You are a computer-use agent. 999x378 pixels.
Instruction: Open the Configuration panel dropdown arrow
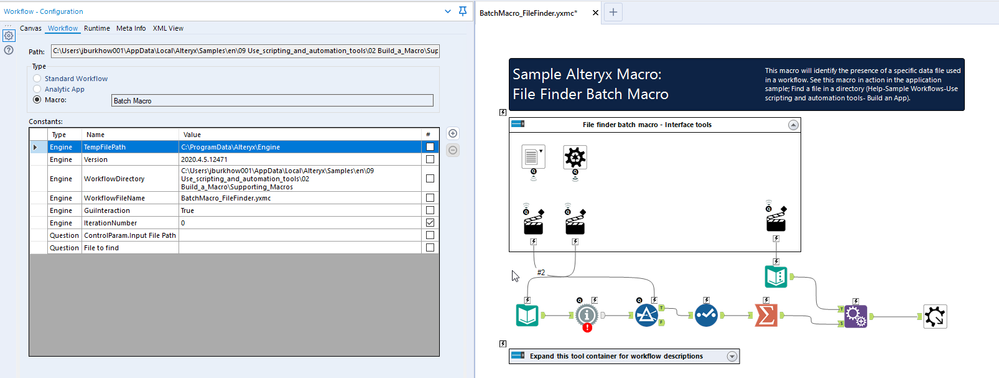click(x=448, y=11)
